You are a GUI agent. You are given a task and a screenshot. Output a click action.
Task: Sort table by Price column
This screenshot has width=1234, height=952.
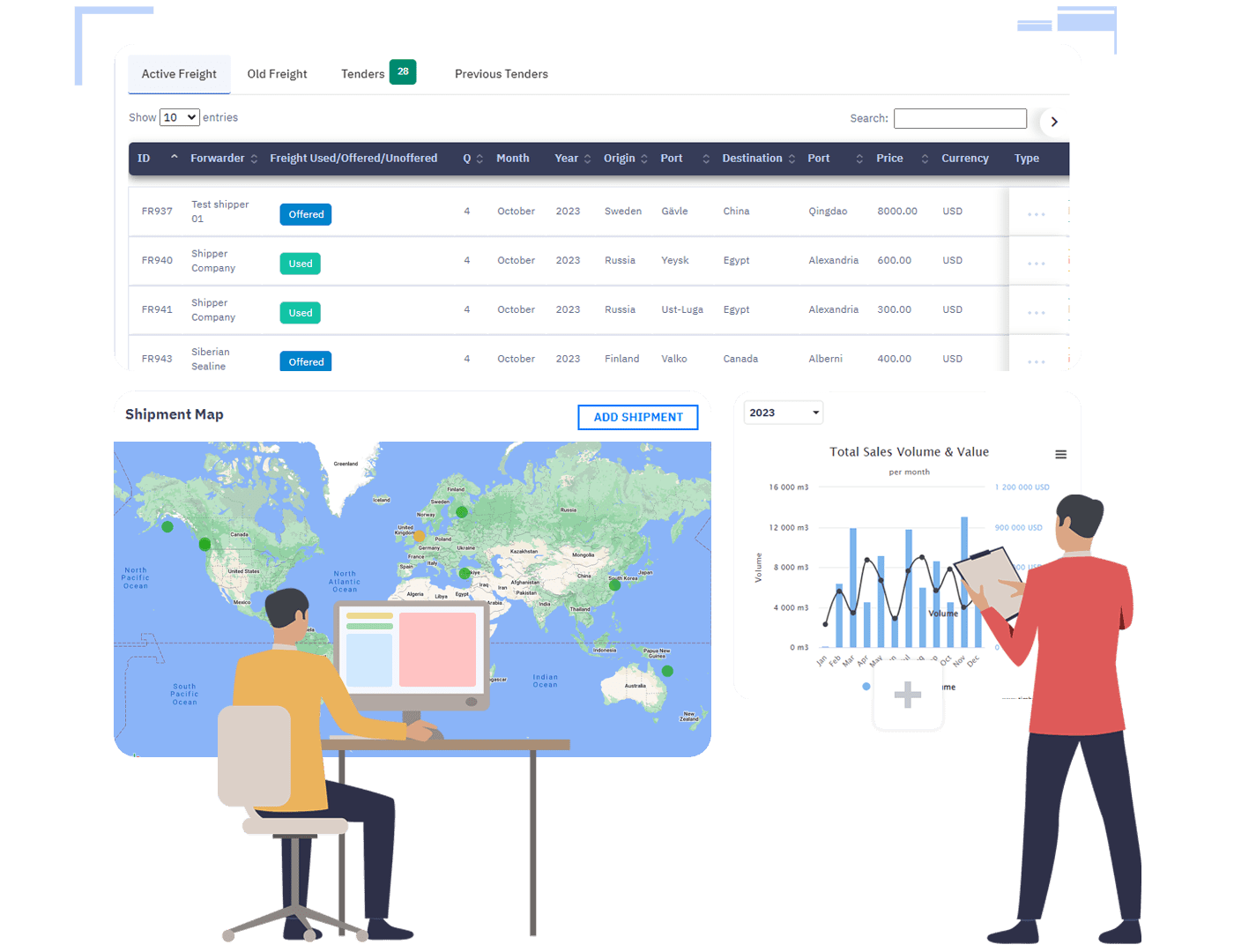pos(902,159)
